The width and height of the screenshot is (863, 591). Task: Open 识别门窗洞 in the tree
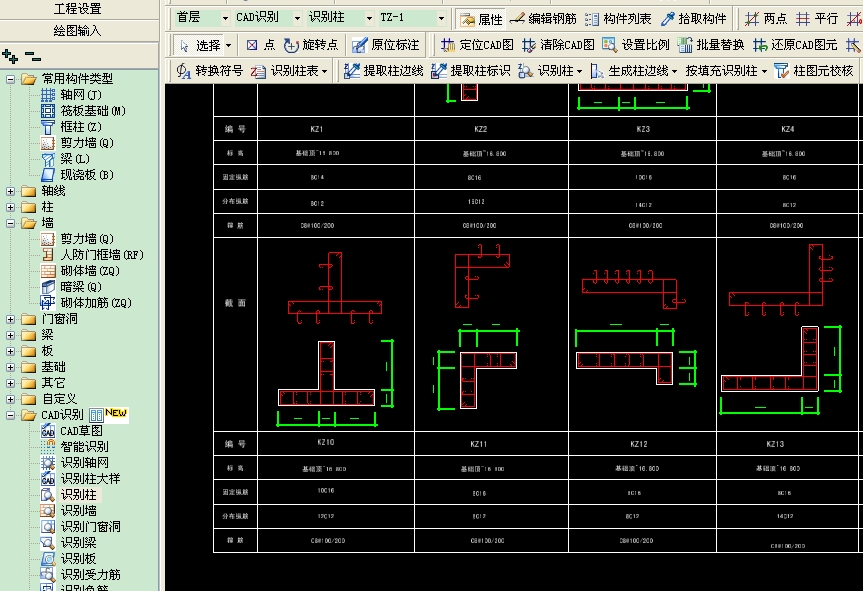[x=90, y=527]
